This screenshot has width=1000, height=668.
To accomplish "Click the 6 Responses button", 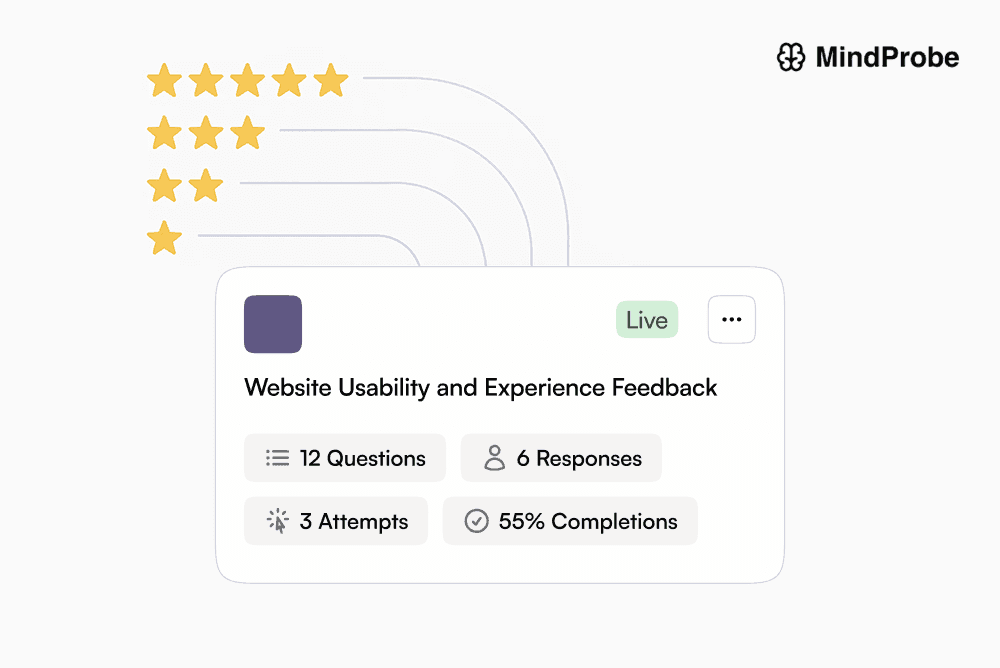I will tap(560, 457).
